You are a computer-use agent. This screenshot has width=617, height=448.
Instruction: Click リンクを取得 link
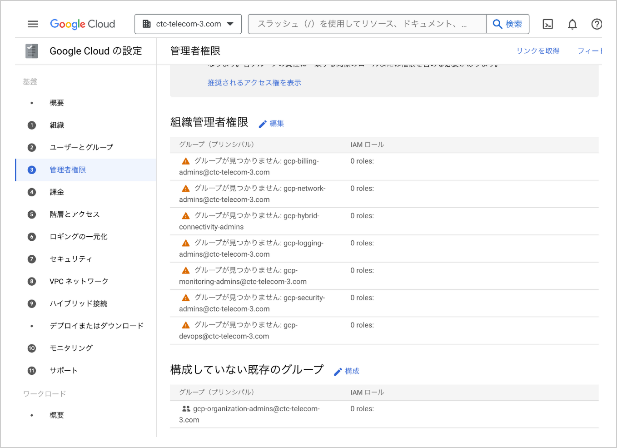538,51
